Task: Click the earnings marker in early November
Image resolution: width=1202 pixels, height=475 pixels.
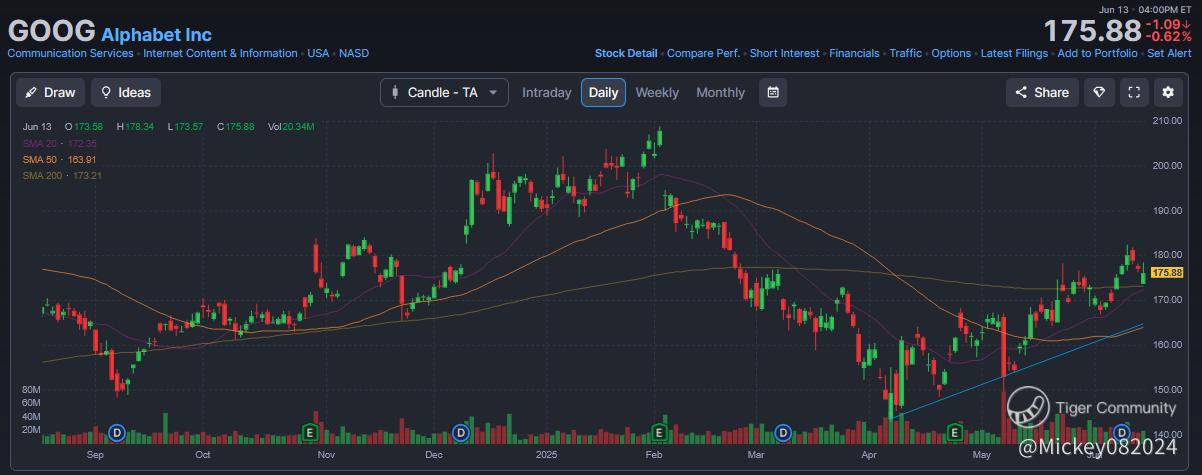Action: (x=310, y=432)
